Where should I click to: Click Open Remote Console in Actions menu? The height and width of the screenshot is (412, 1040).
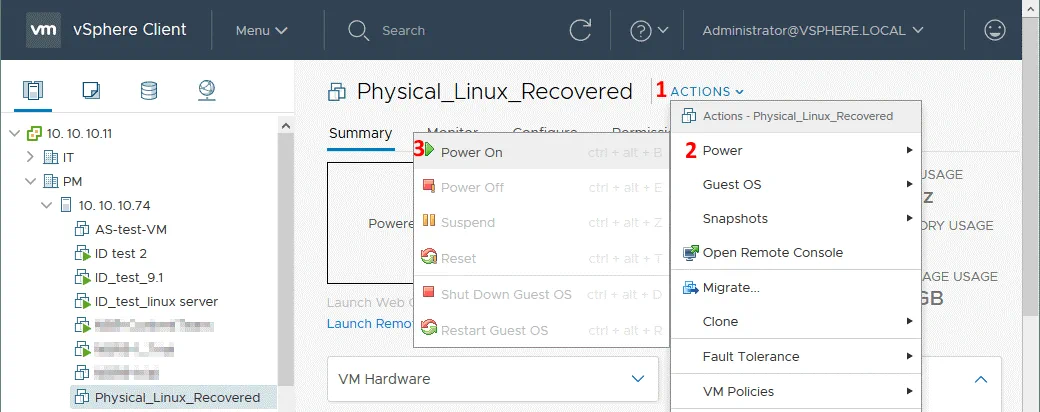click(772, 252)
